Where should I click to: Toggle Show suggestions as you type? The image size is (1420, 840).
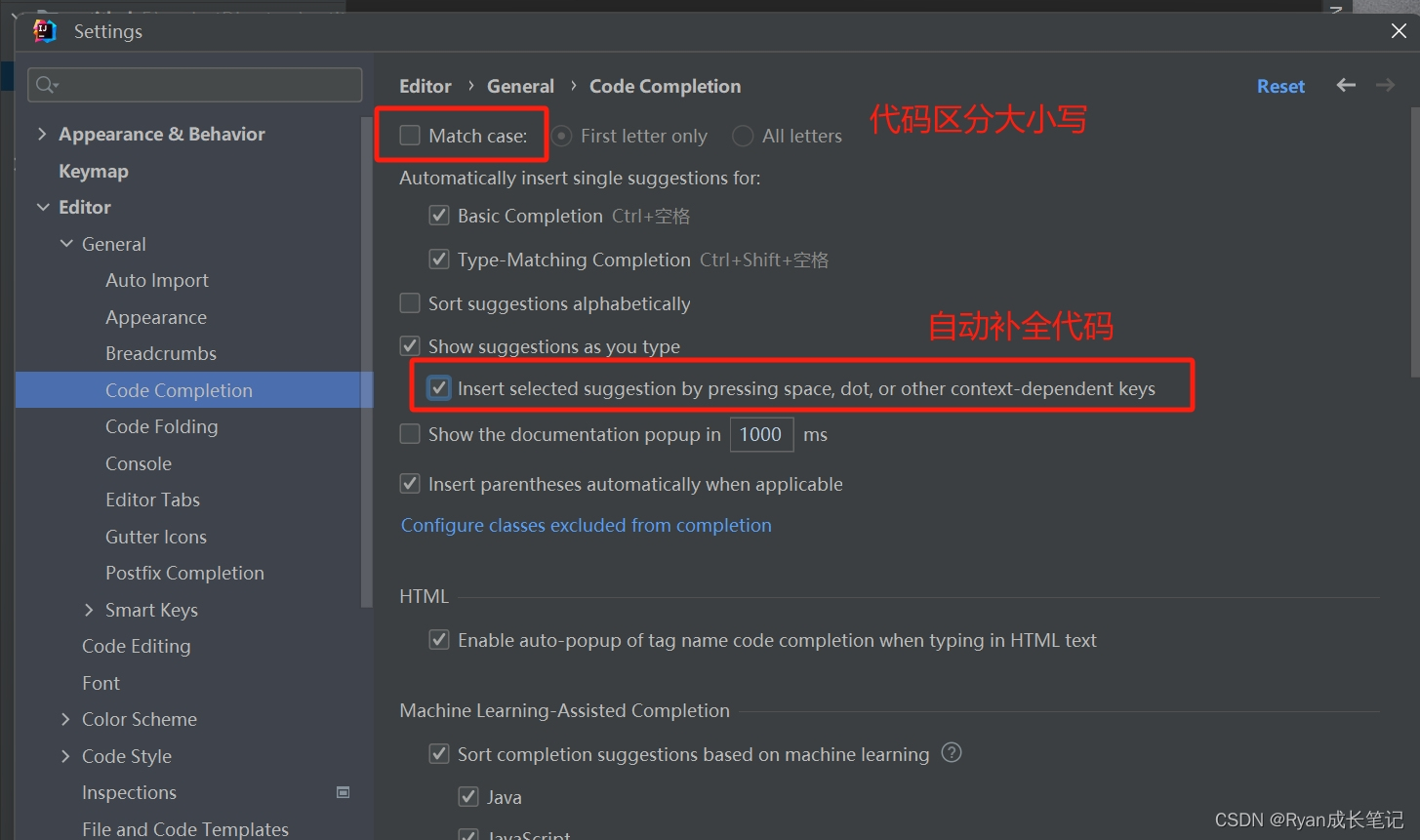click(410, 346)
